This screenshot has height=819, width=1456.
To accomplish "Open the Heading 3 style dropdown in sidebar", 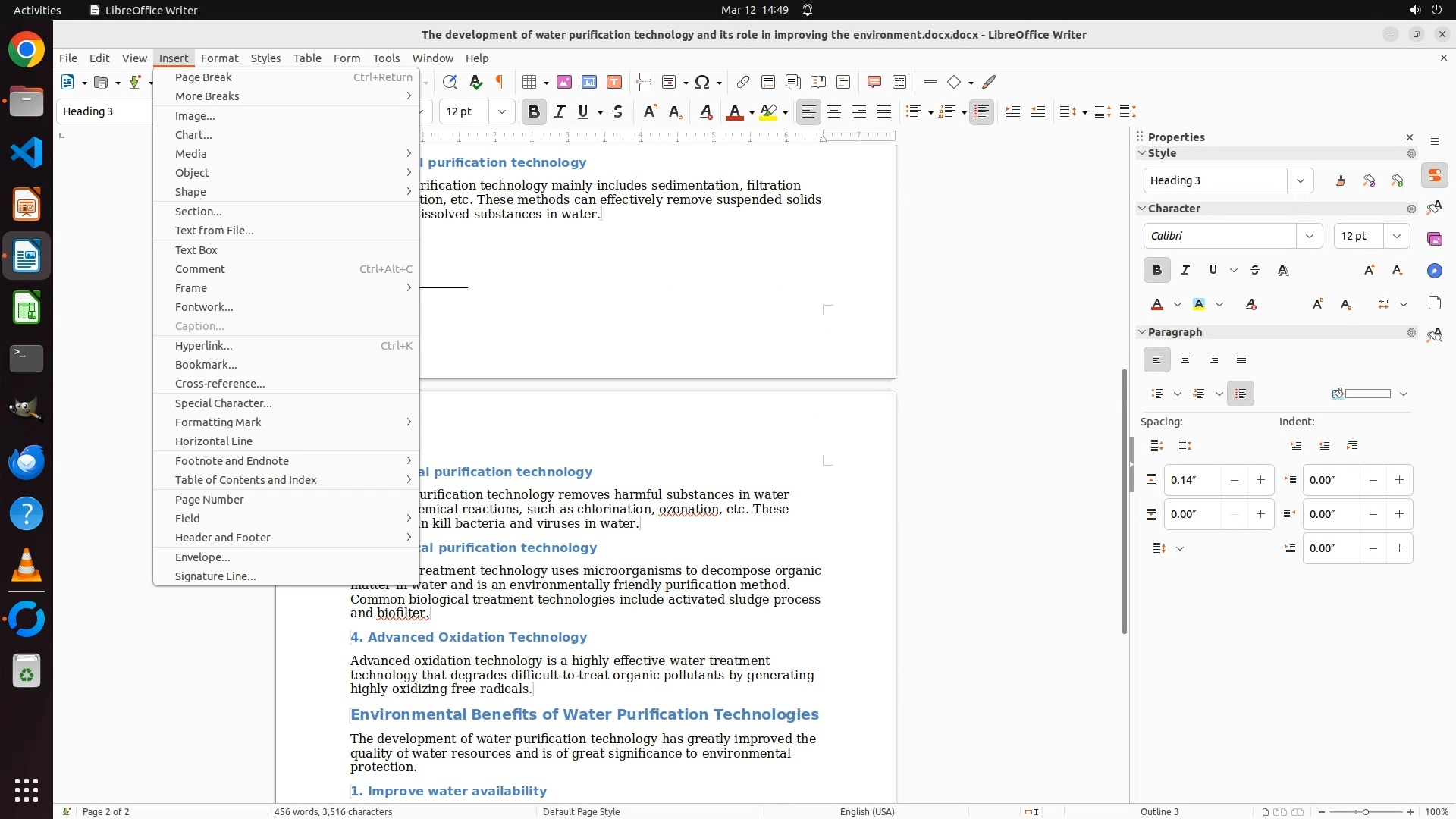I will (x=1301, y=180).
